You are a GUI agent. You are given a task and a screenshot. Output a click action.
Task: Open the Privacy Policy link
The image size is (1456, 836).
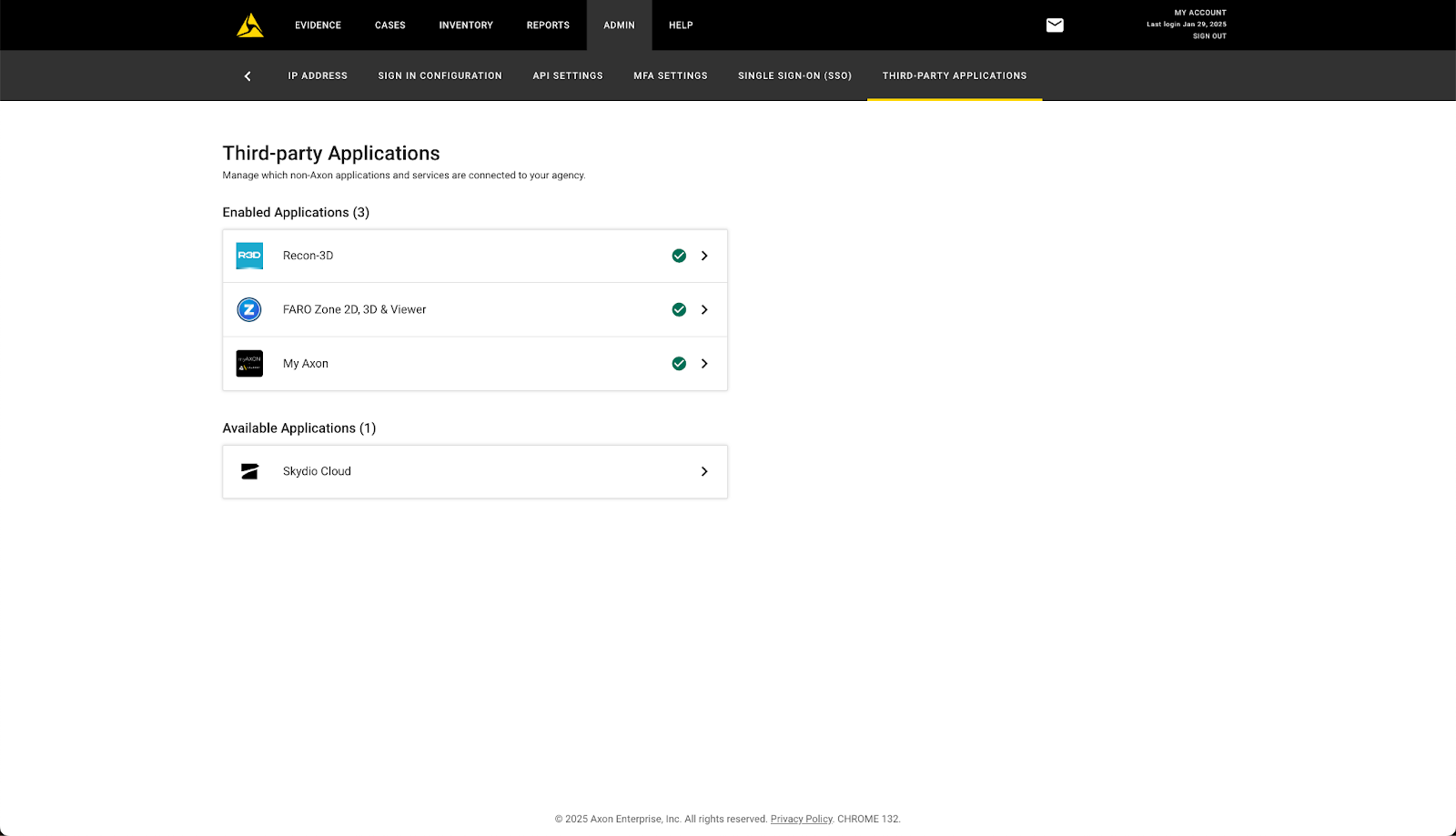(801, 820)
